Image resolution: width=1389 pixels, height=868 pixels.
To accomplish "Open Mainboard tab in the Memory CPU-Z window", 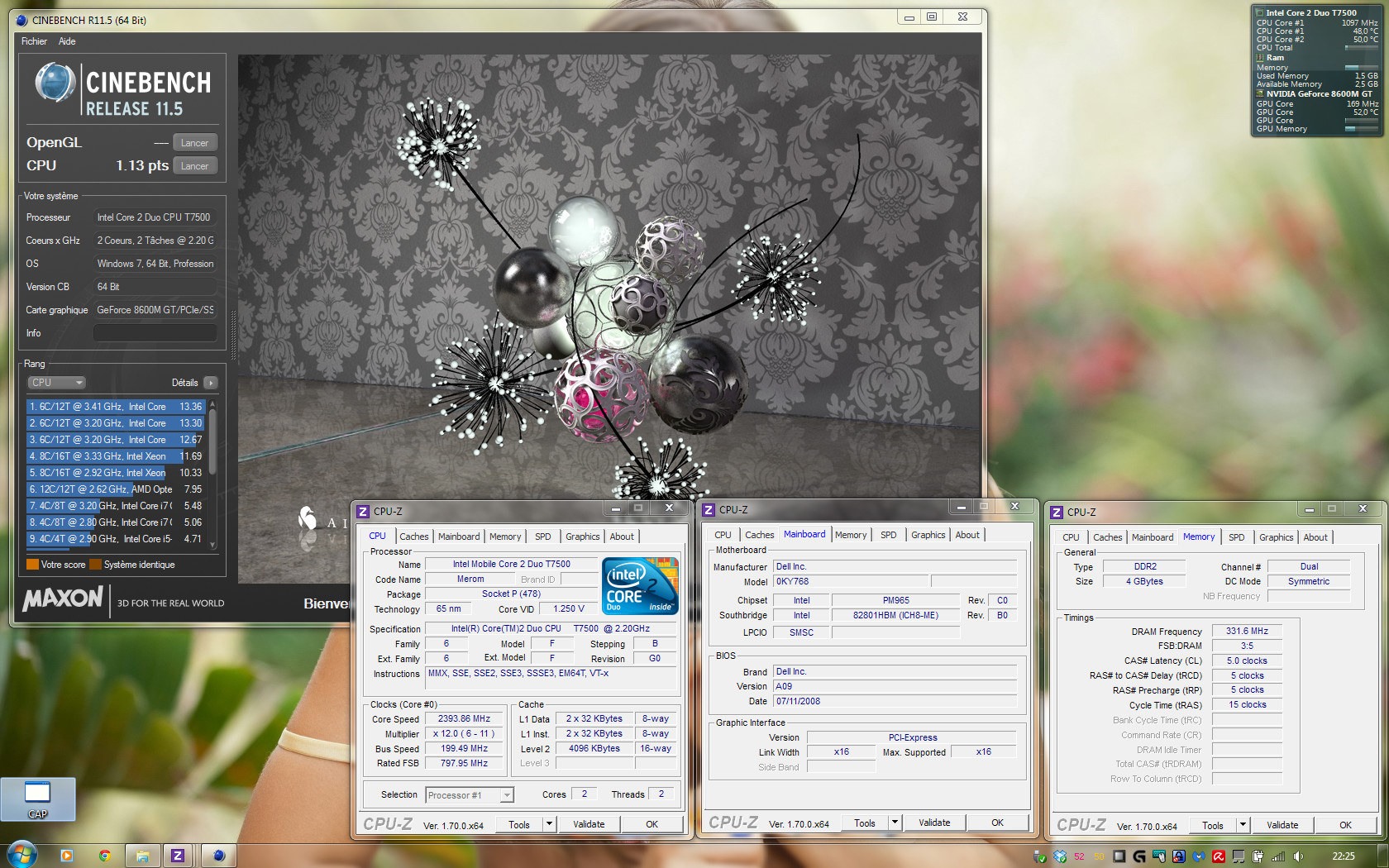I will point(1153,537).
